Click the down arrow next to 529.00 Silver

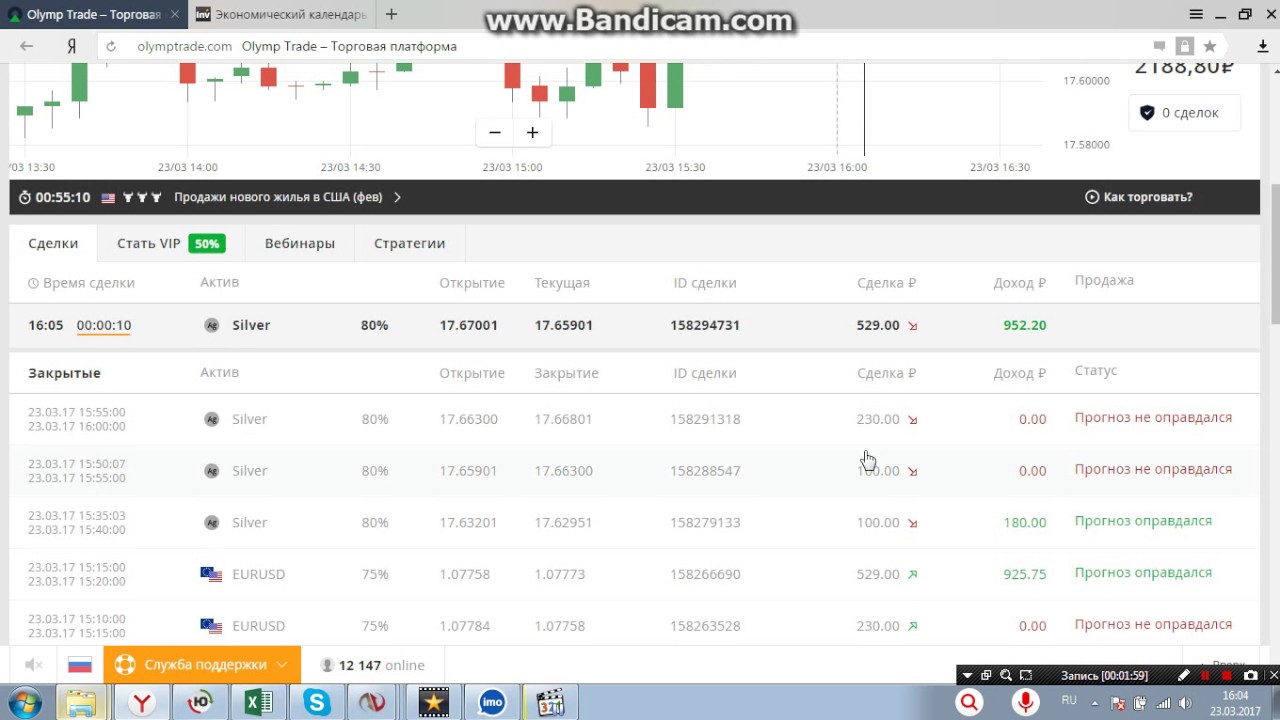[912, 326]
